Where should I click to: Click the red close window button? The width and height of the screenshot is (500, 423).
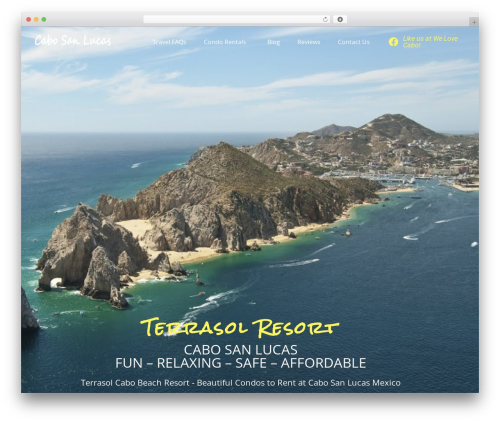tap(29, 20)
